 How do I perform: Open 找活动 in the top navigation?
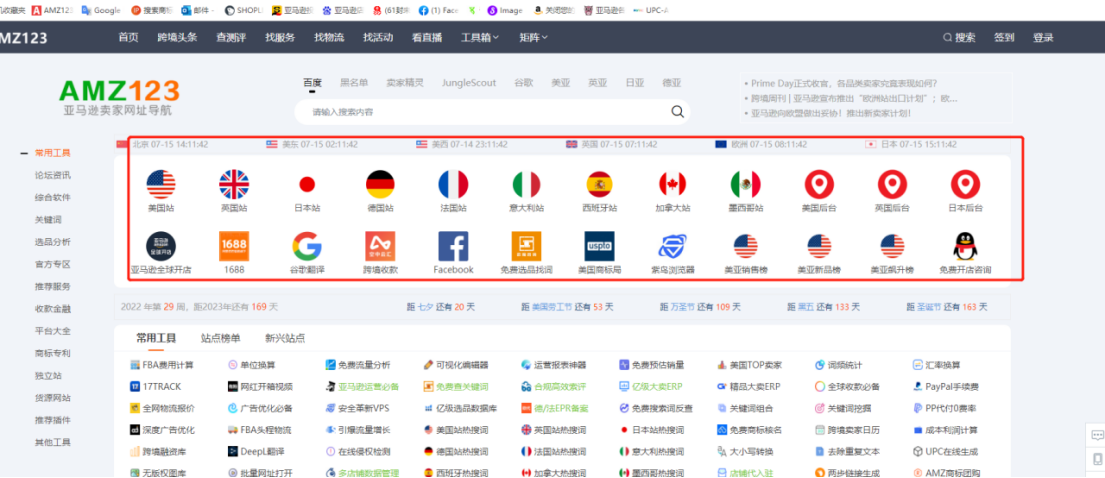coord(378,37)
